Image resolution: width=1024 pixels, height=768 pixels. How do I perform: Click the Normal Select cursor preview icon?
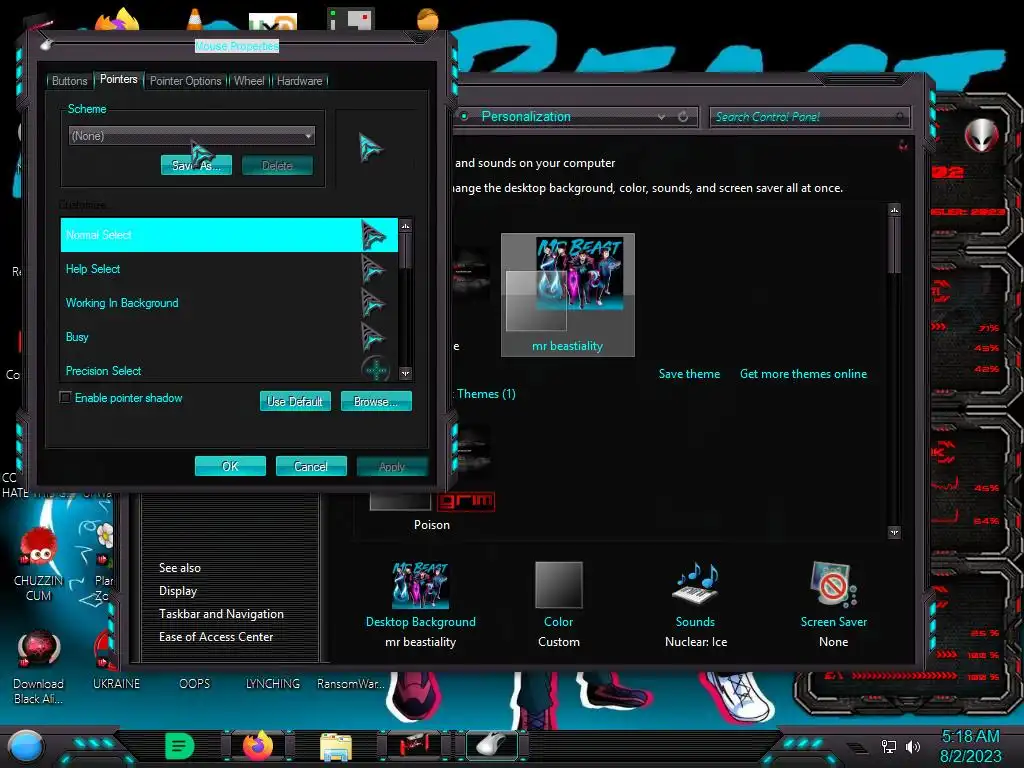373,235
